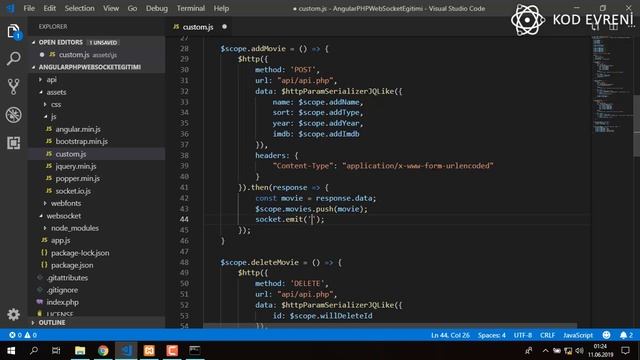Change indentation via Spaces: 4
This screenshot has height=360, width=640.
coord(492,335)
